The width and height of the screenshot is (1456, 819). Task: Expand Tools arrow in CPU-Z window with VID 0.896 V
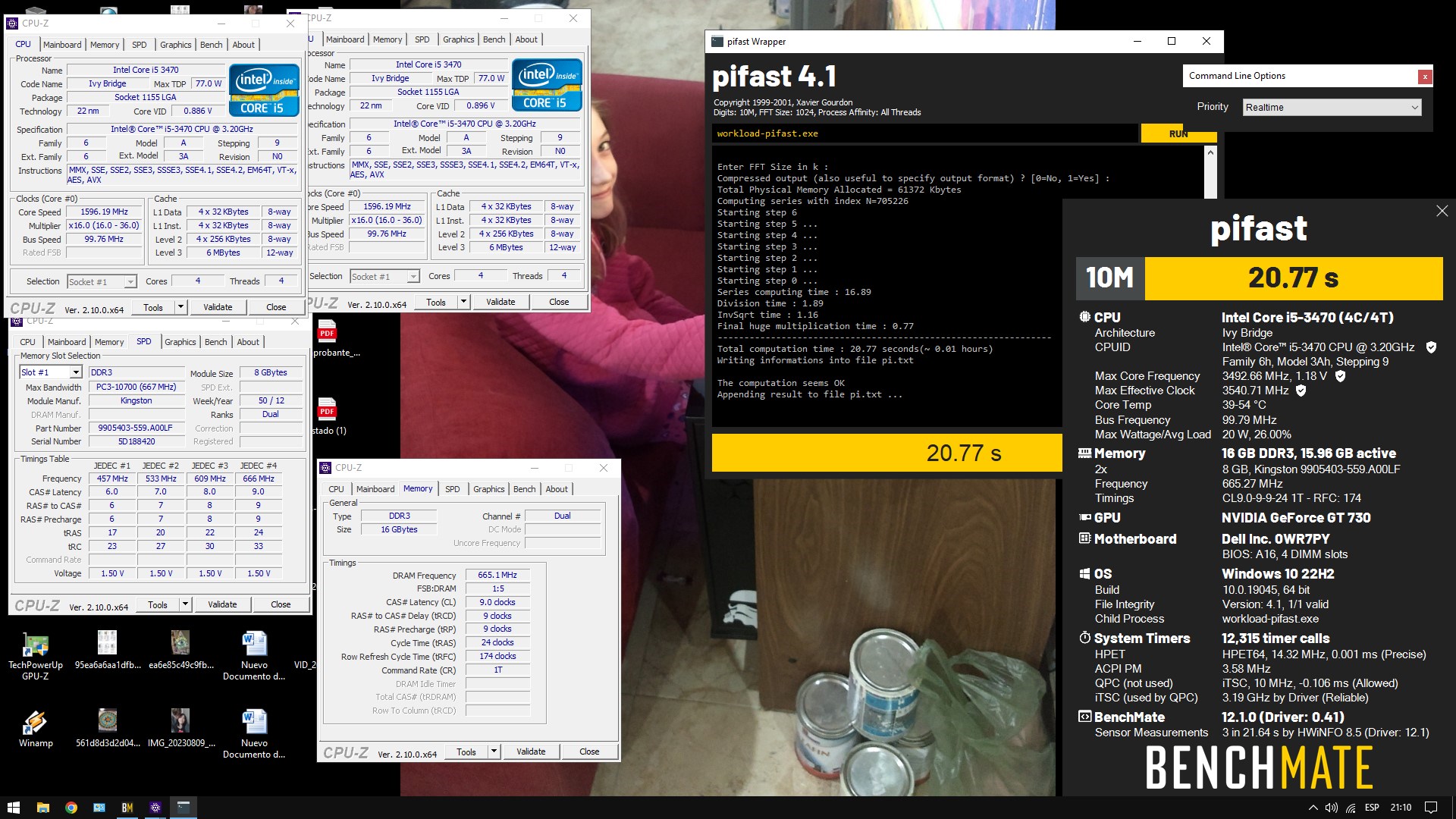tap(463, 302)
